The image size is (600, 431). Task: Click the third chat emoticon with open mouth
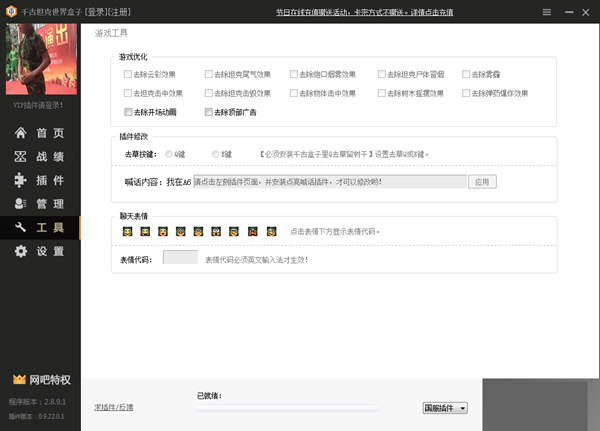163,231
